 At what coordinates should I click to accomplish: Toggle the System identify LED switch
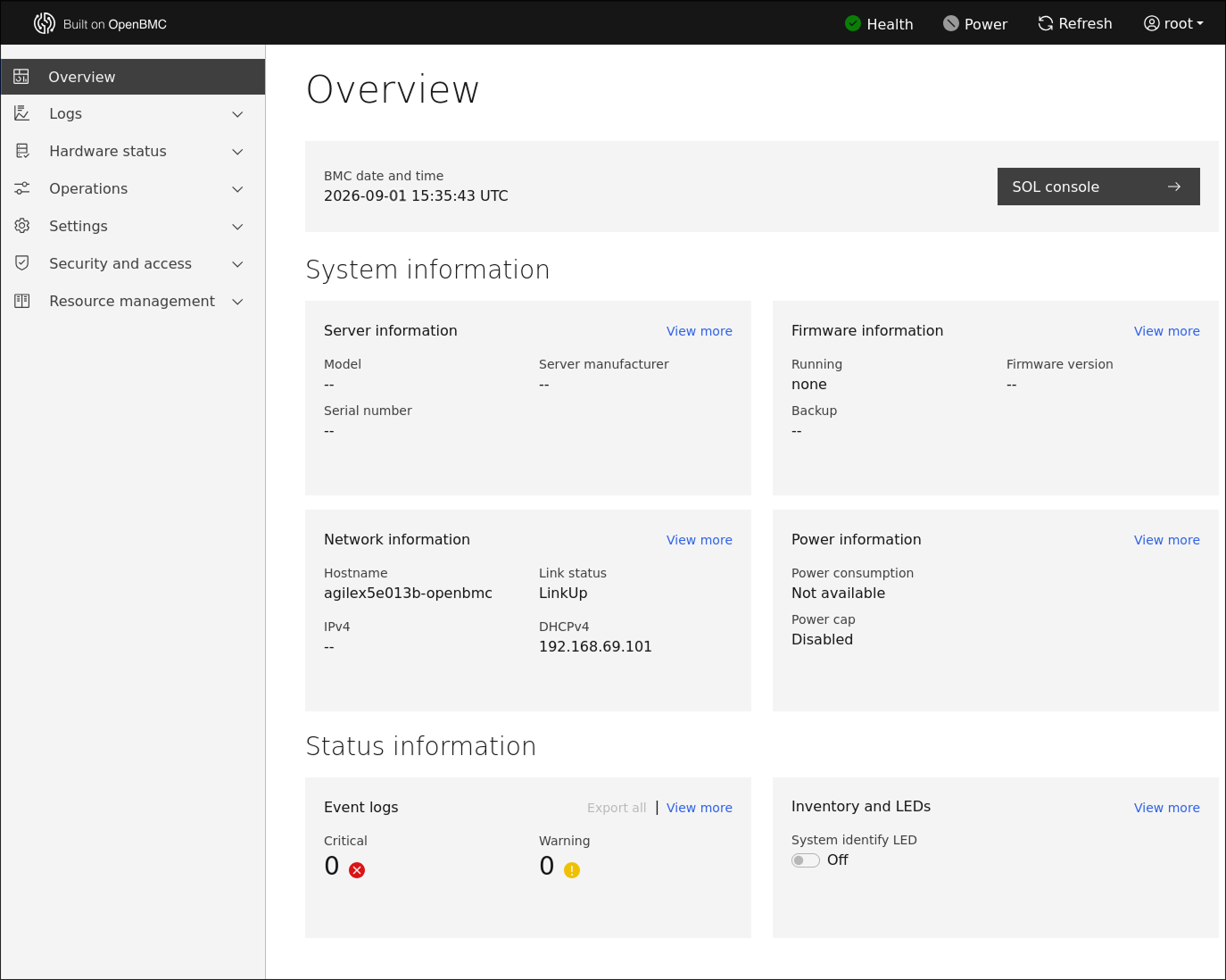pyautogui.click(x=806, y=860)
